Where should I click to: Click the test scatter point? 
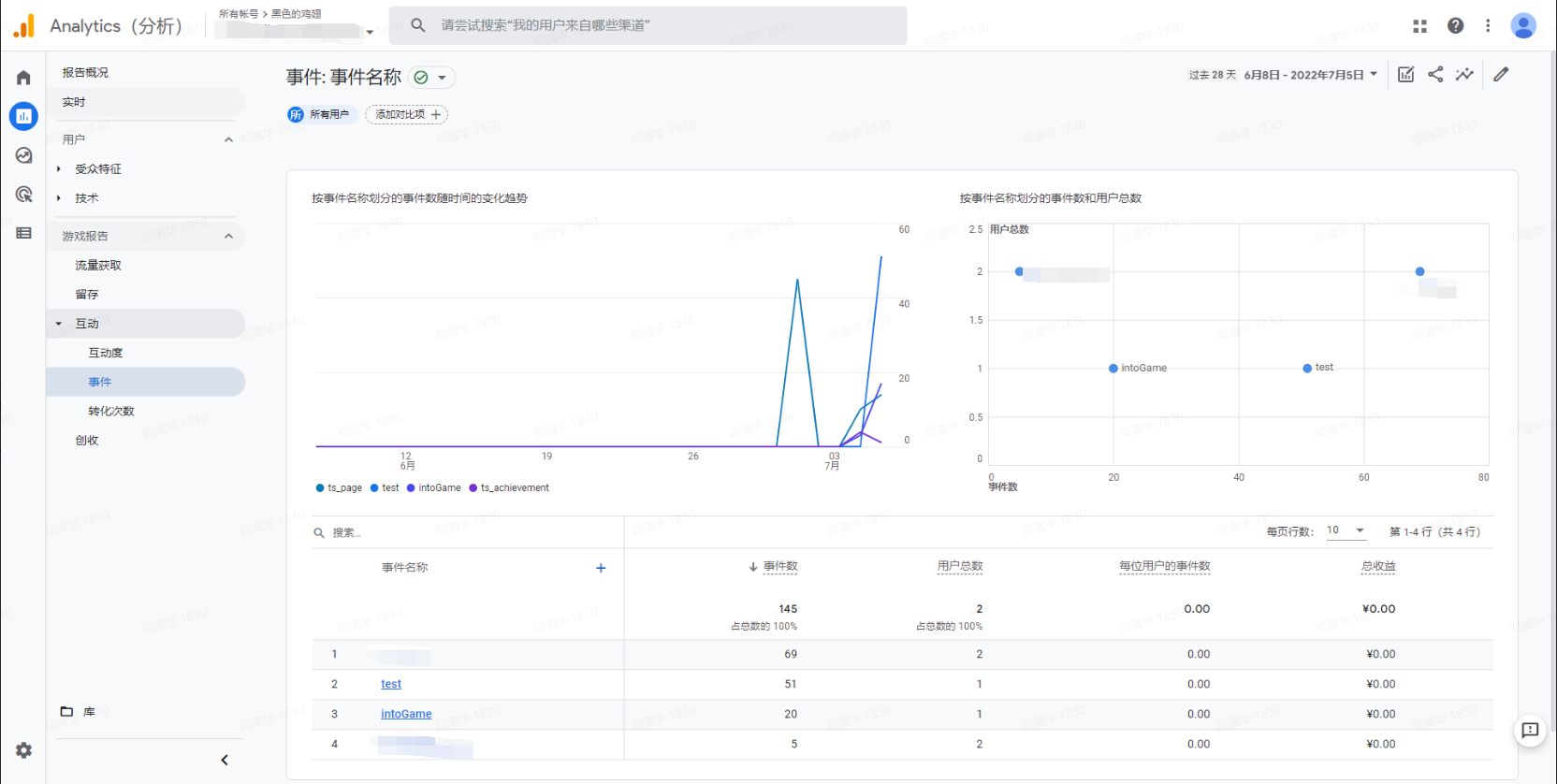coord(1307,369)
